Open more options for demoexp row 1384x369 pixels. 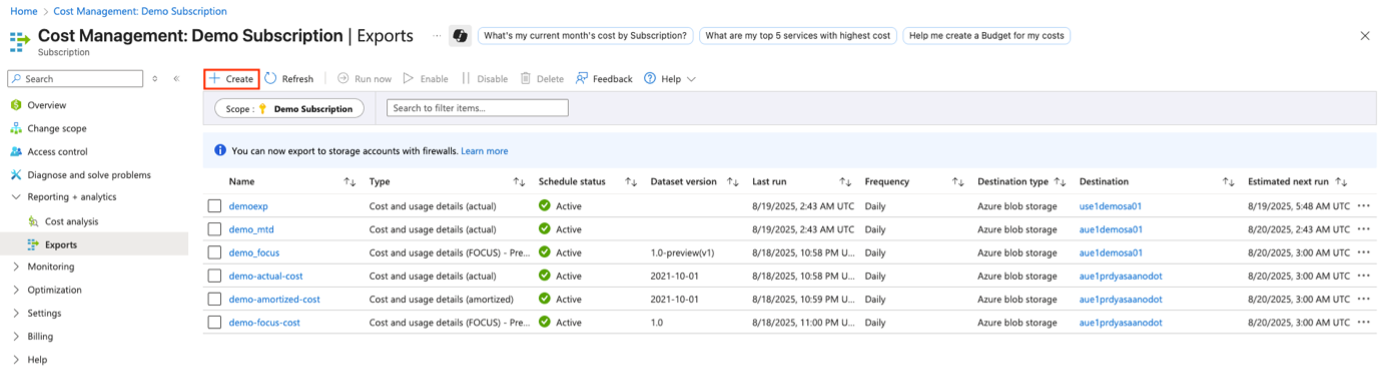point(1364,206)
